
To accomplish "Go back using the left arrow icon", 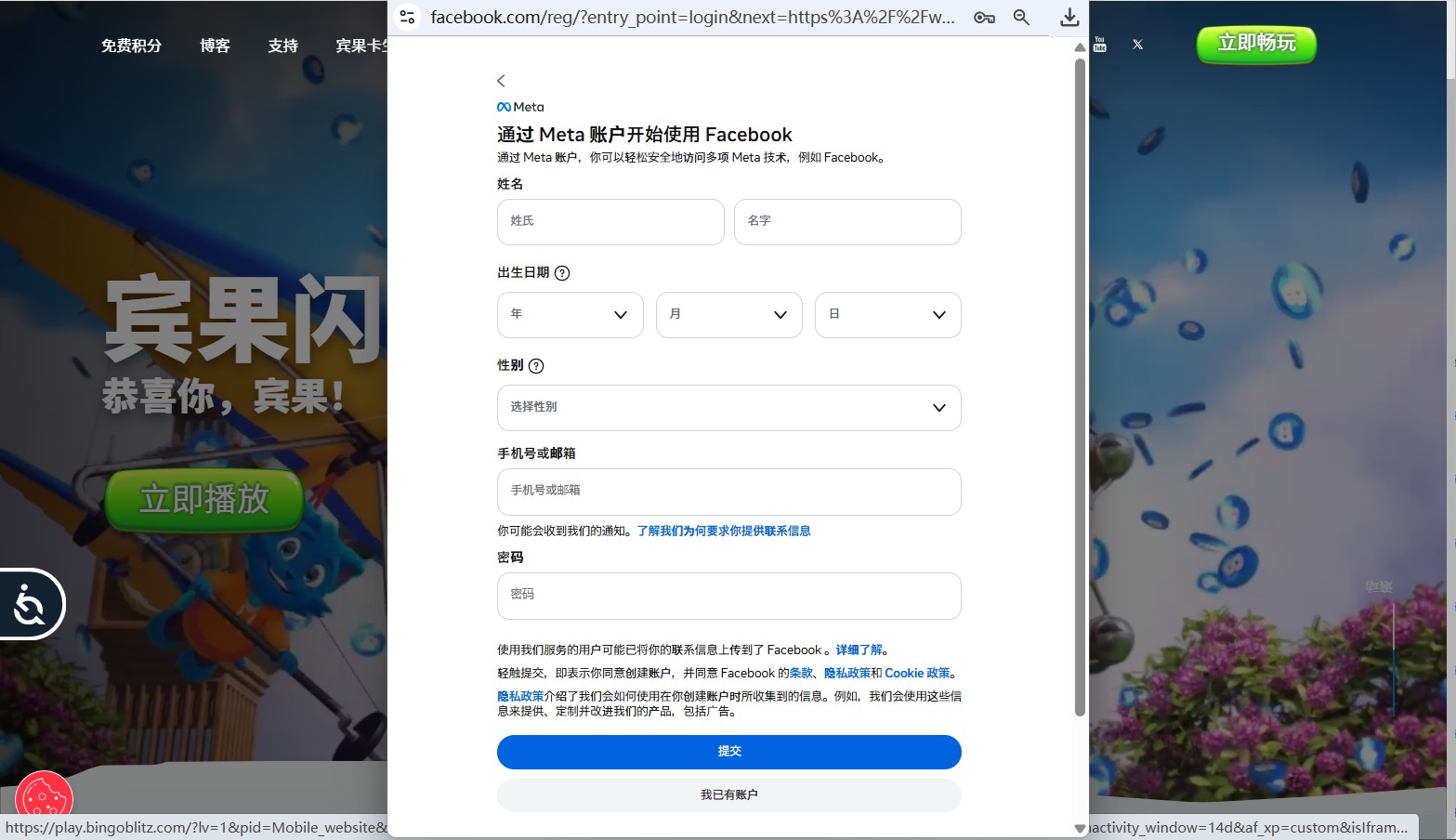I will coord(501,81).
